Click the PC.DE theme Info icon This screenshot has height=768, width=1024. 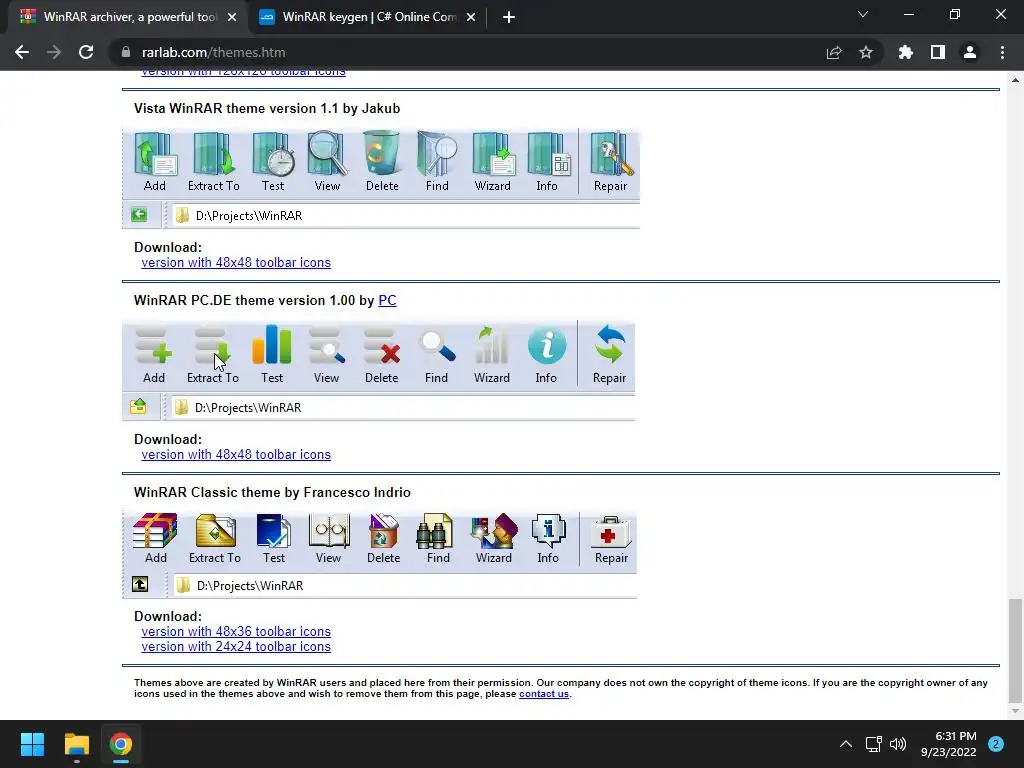tap(547, 345)
